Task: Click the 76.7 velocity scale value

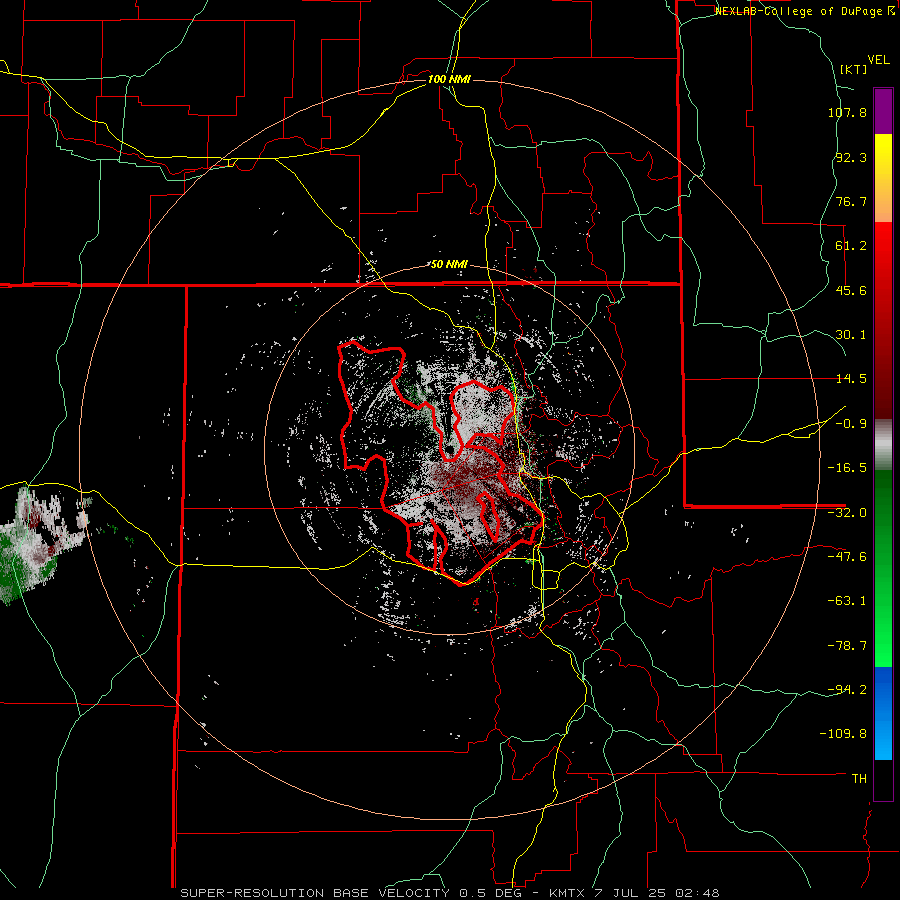Action: pos(851,201)
